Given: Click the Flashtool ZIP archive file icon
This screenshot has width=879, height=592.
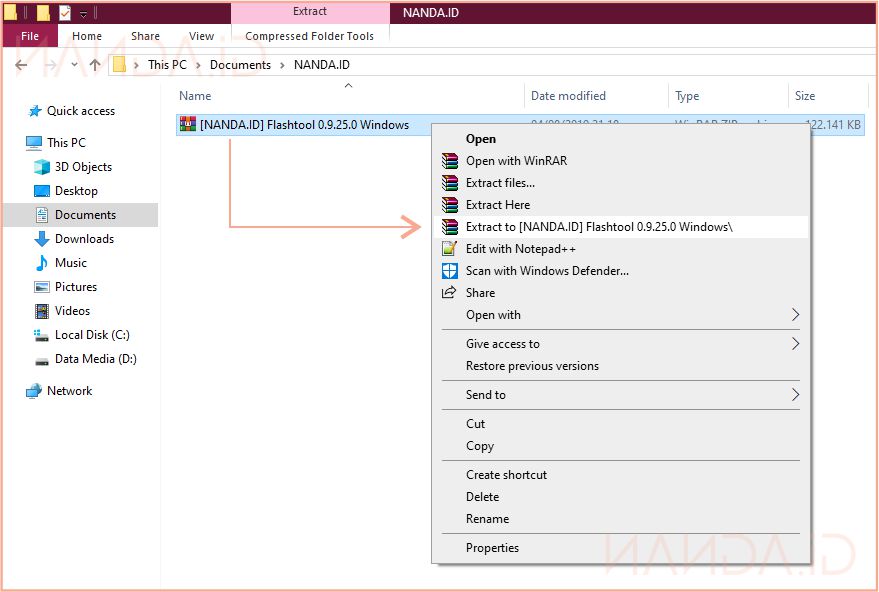Looking at the screenshot, I should [x=187, y=125].
